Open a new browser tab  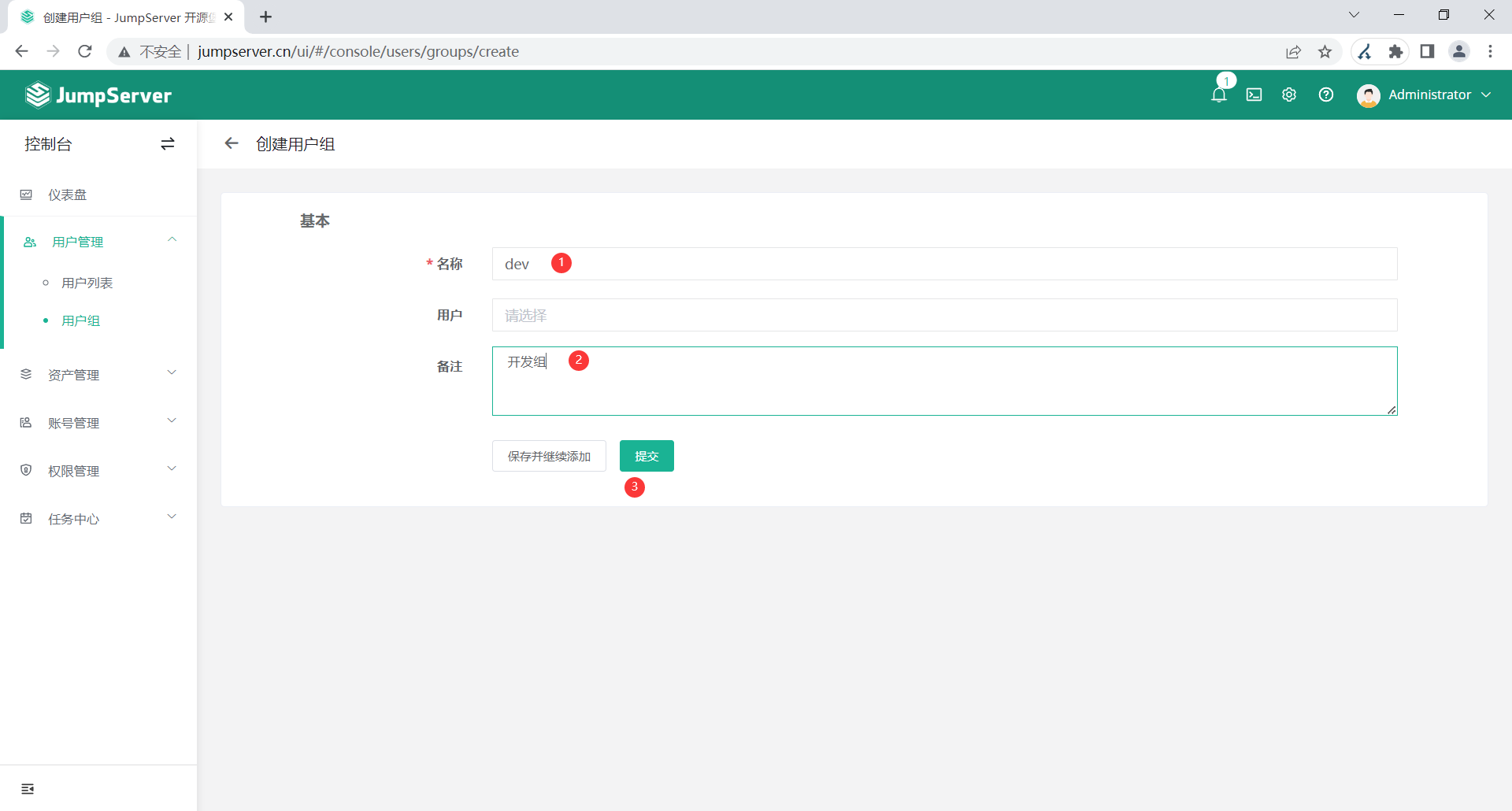click(266, 17)
